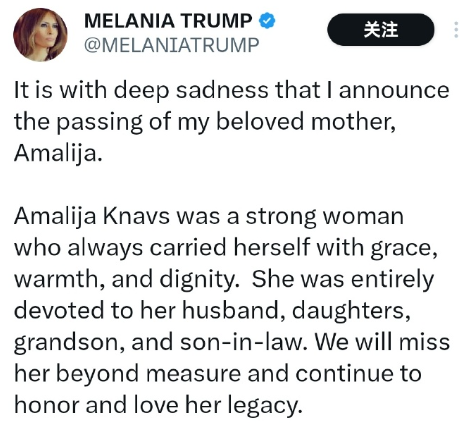
Task: Click 'warmth, and dignity.' text
Action: pyautogui.click(x=127, y=279)
